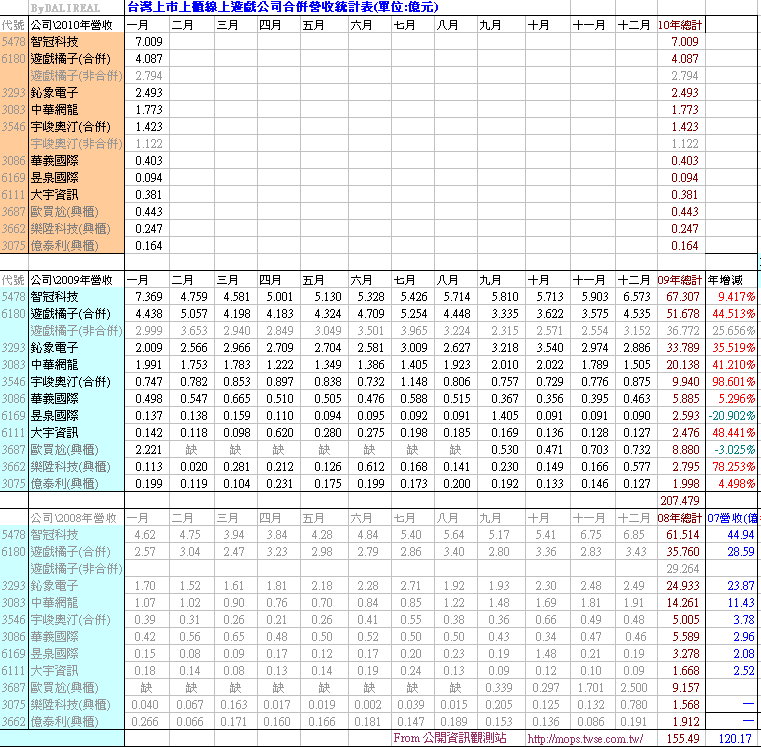Select the growth value -3.025%
This screenshot has width=761, height=747.
tap(734, 449)
